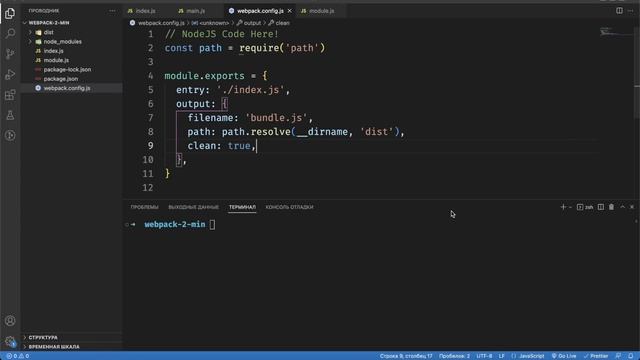Maximize the terminal panel size
The image size is (640, 360).
[x=622, y=207]
